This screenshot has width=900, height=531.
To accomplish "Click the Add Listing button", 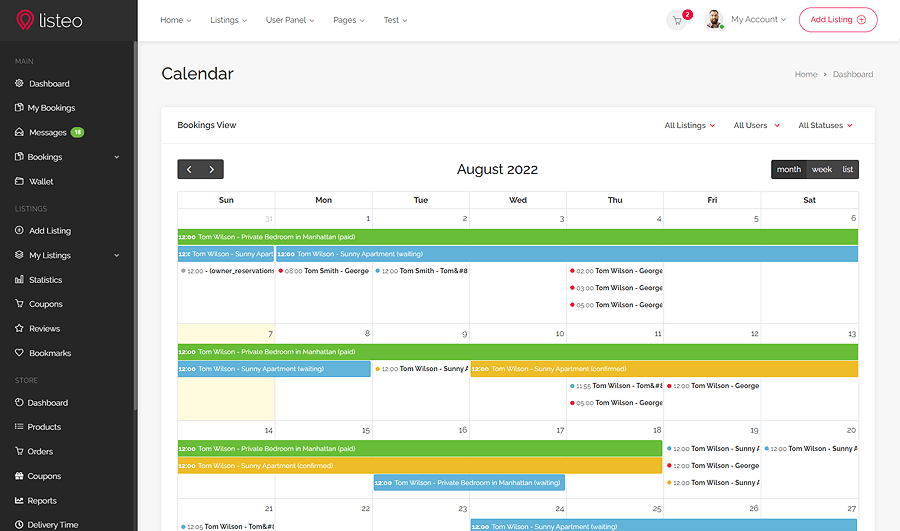I will click(837, 20).
